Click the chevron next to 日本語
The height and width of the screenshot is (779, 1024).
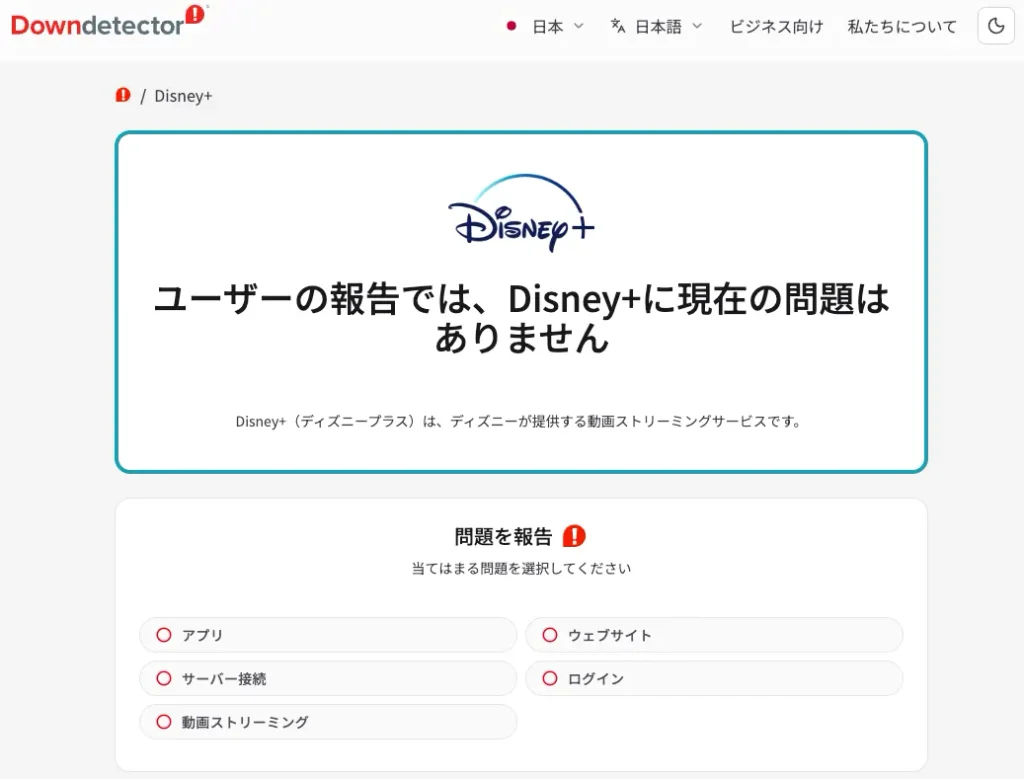pos(697,26)
